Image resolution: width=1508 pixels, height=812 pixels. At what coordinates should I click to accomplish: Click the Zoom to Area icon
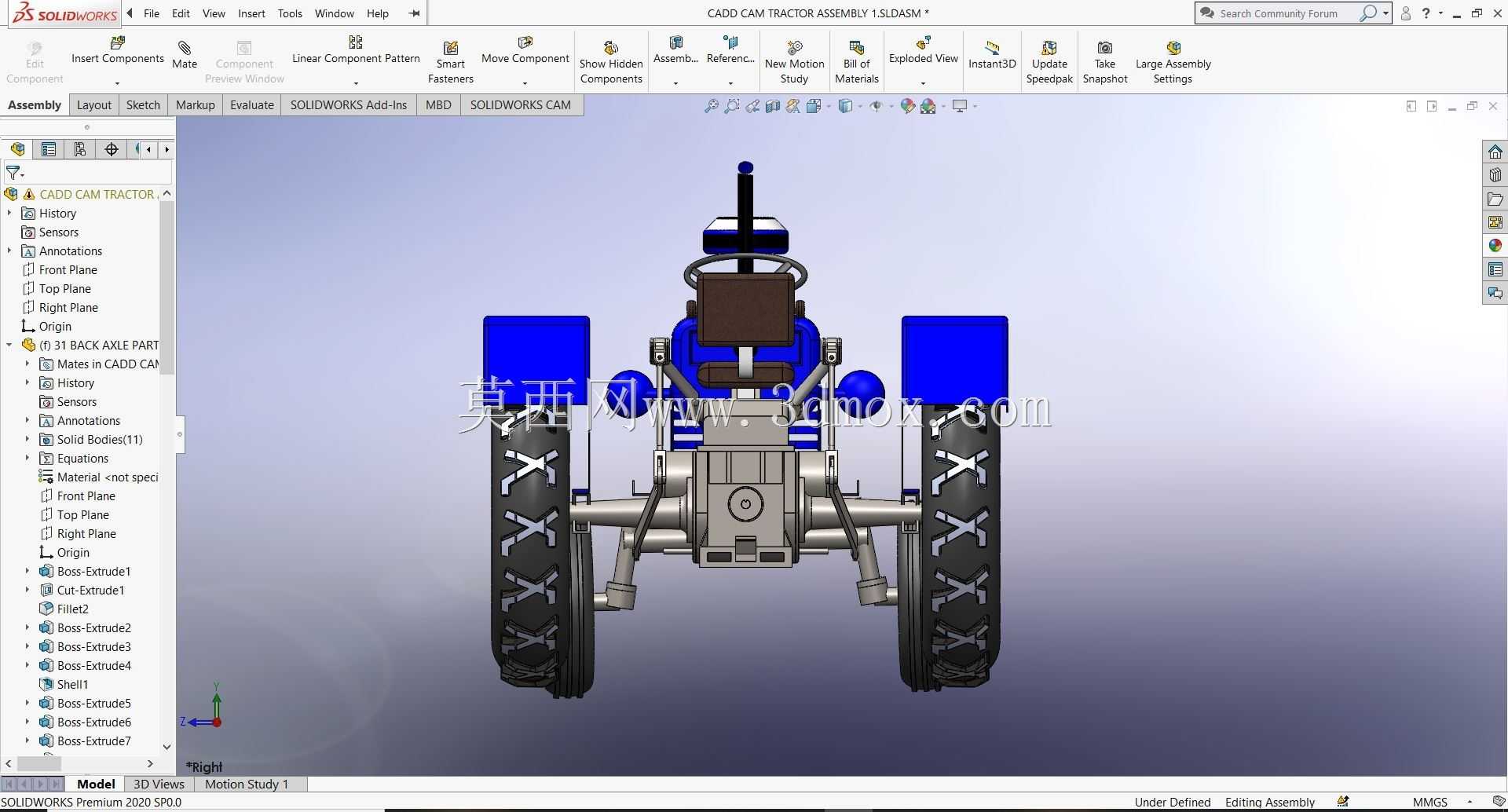[732, 106]
